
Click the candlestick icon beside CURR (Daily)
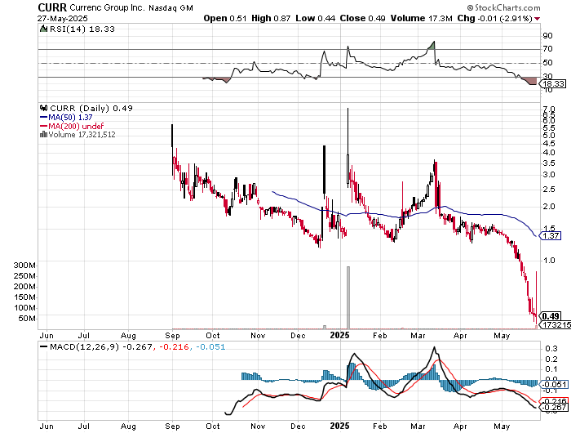tap(44, 108)
